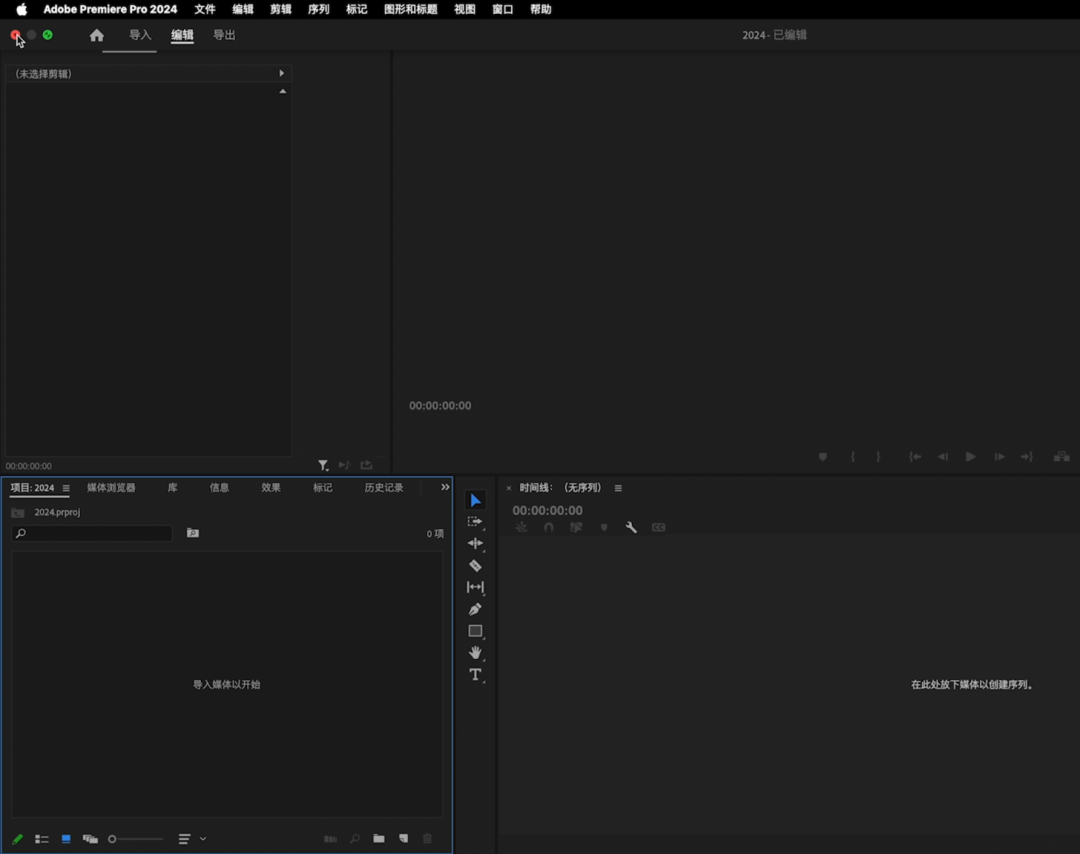Click the export frame icon in source panel
1080x854 pixels.
[366, 466]
